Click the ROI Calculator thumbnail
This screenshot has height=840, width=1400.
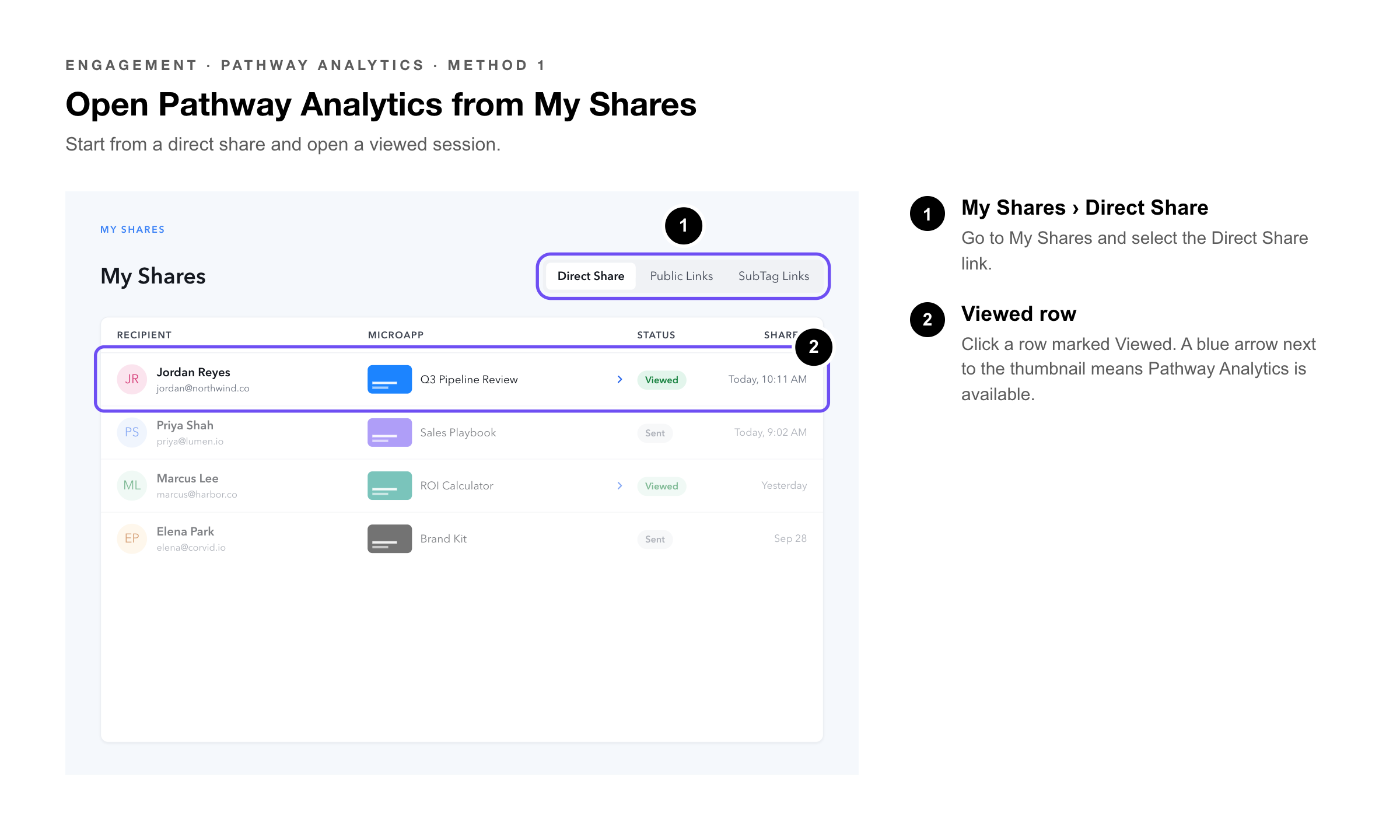390,485
